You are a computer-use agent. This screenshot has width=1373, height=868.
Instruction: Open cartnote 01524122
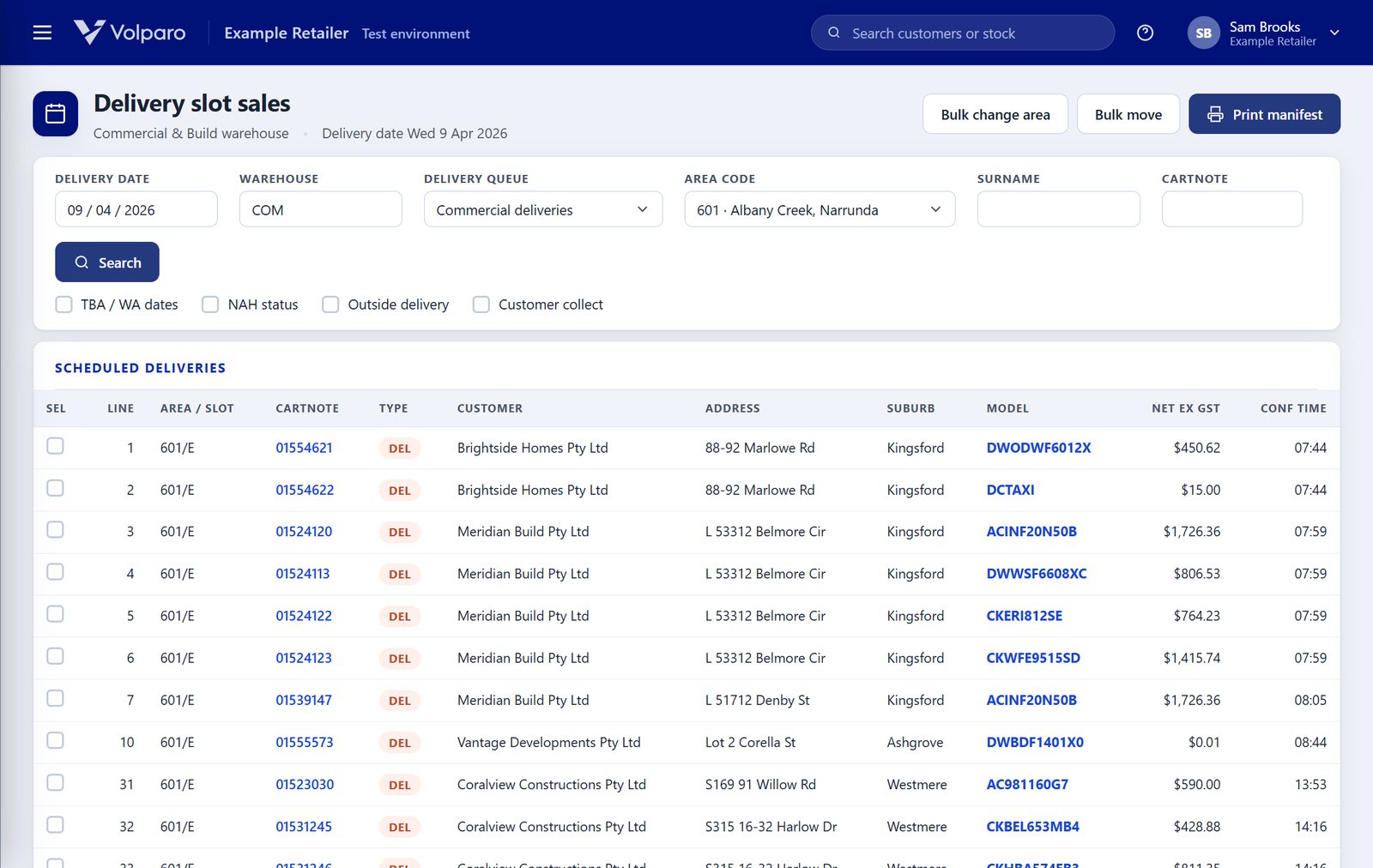click(x=304, y=616)
